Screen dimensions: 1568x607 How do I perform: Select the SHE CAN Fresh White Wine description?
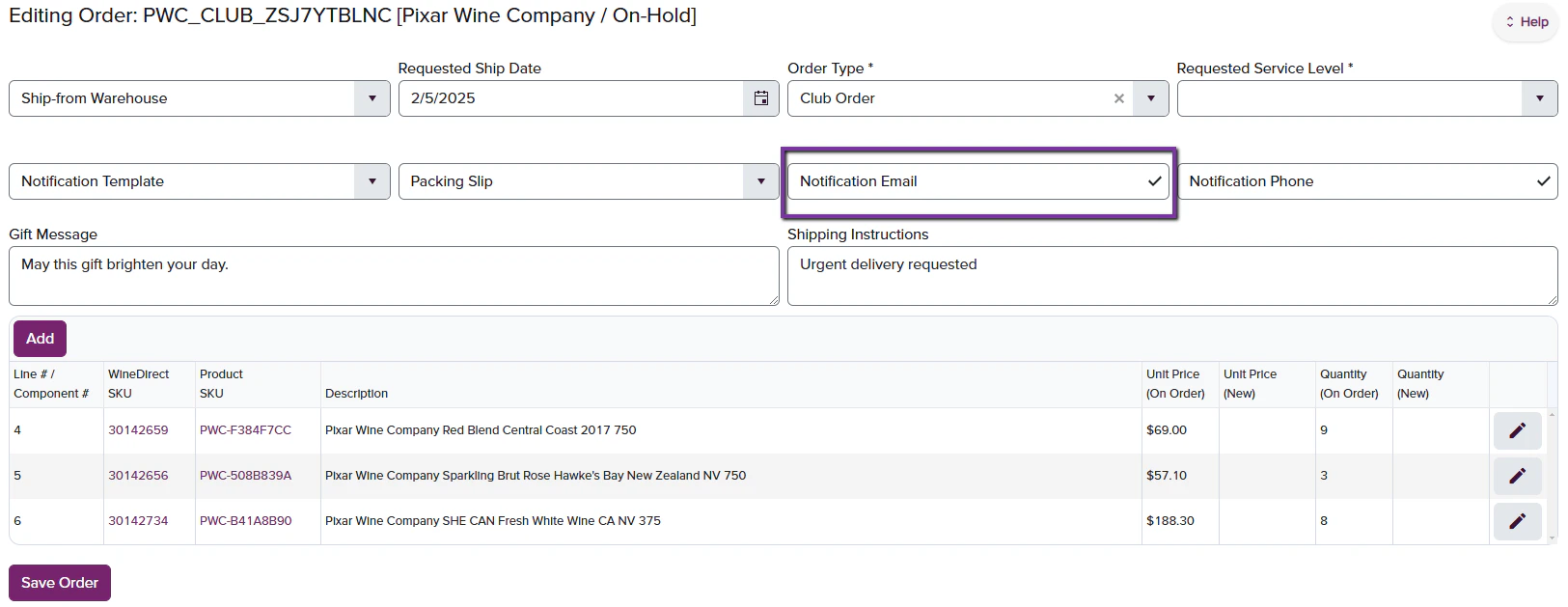[x=493, y=521]
